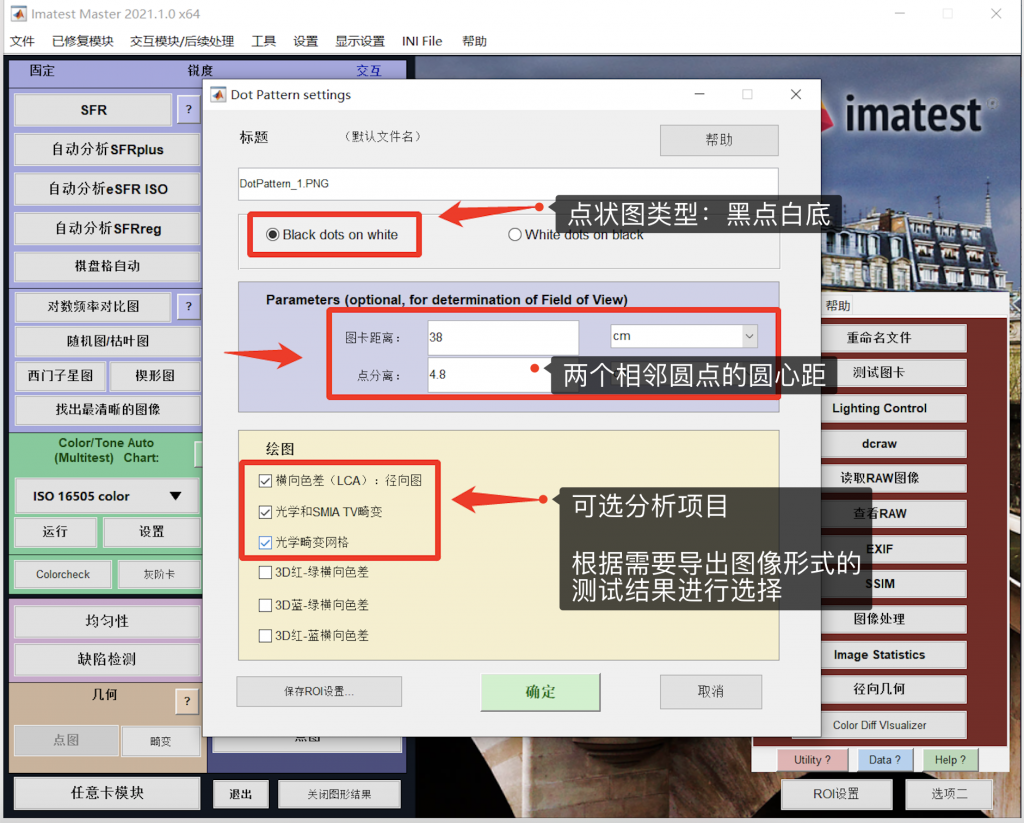Click the 任意卡模块 button
This screenshot has width=1024, height=823.
pos(107,793)
